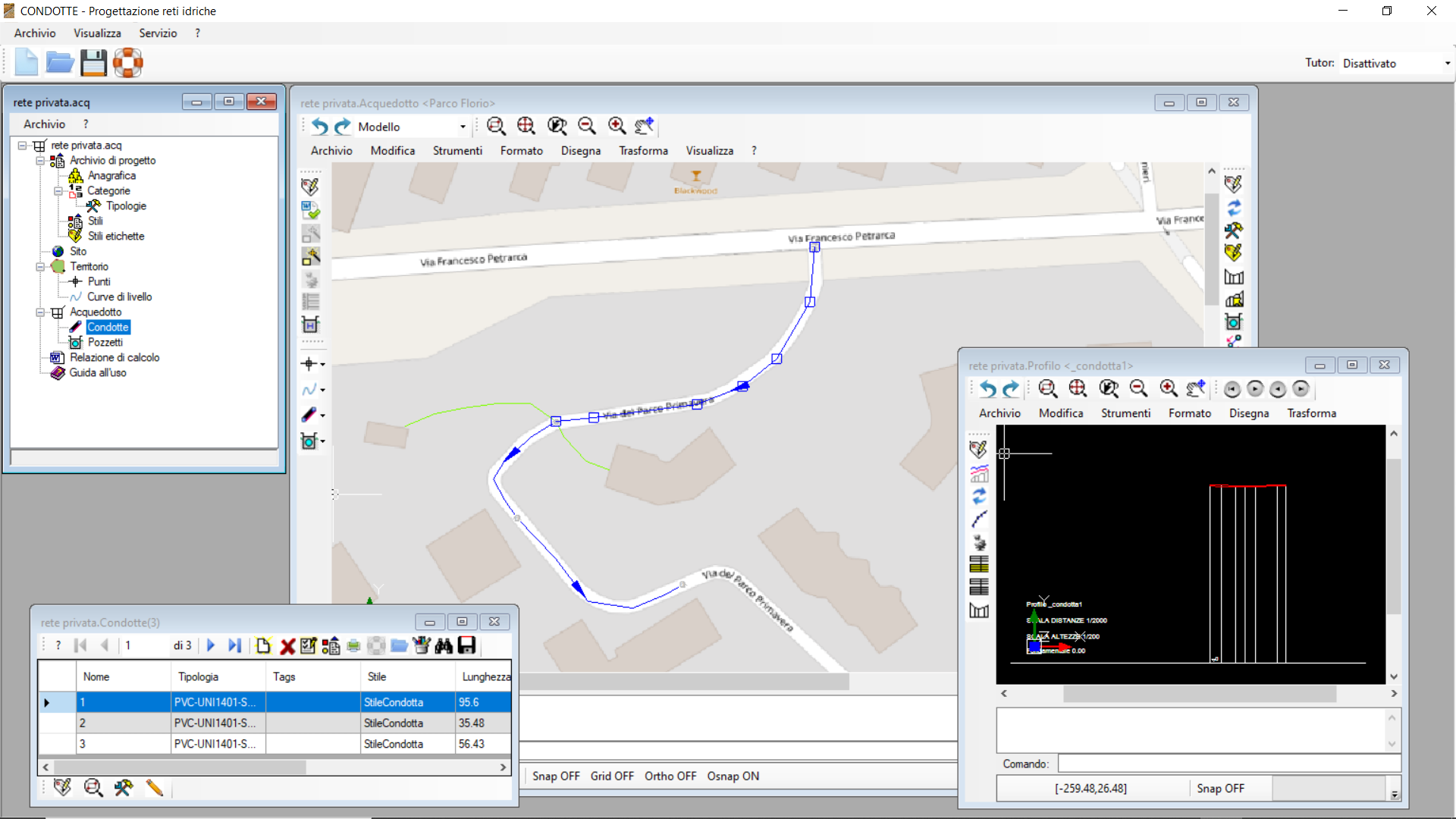
Task: Open the Servizio menu
Action: coord(158,33)
